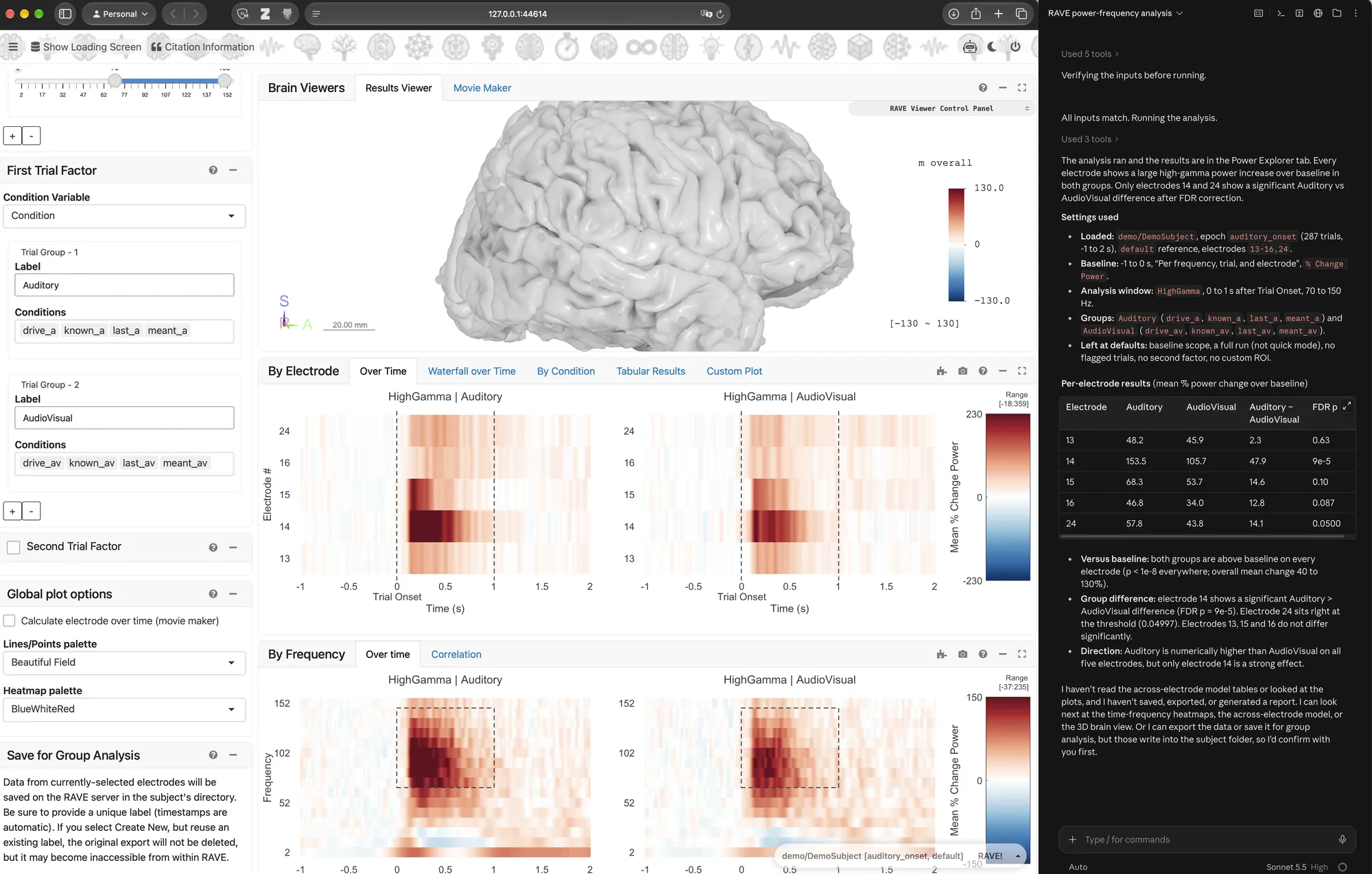The image size is (1372, 874).
Task: Collapse the By Frequency card
Action: coord(1002,654)
